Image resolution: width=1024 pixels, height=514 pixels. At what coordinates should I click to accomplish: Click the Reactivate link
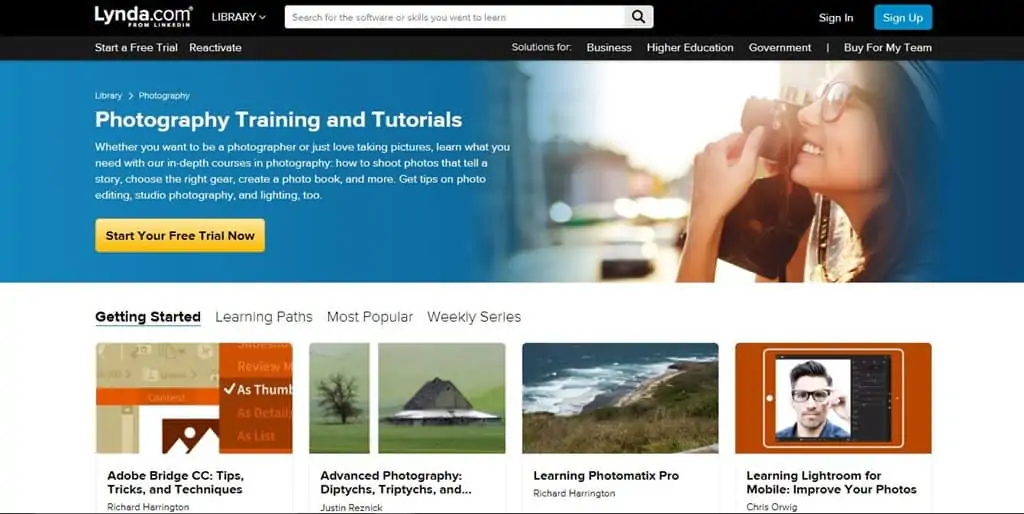pyautogui.click(x=216, y=48)
